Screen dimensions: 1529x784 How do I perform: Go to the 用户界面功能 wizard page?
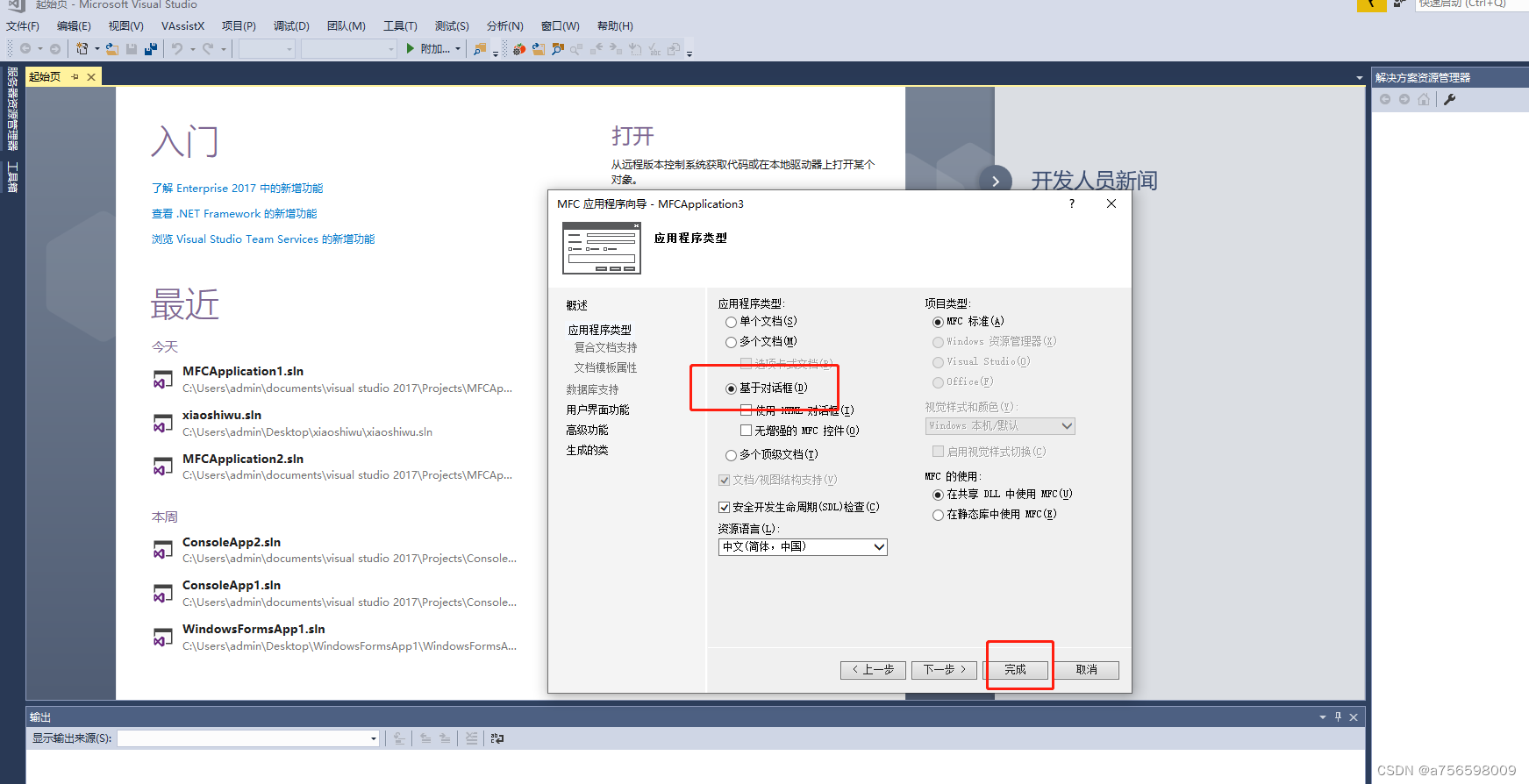tap(597, 410)
